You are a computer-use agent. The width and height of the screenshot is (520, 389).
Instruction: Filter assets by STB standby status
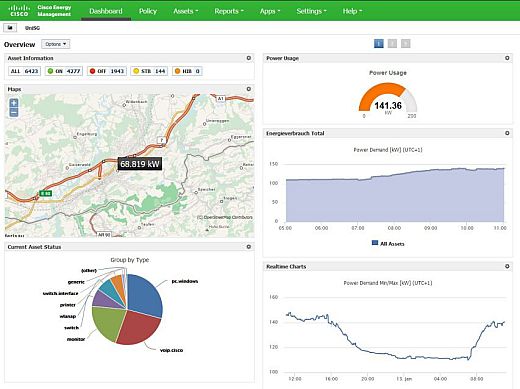(x=149, y=71)
